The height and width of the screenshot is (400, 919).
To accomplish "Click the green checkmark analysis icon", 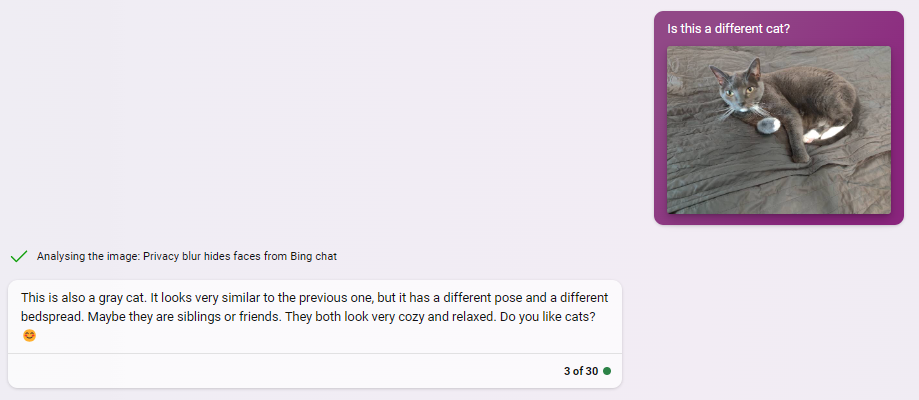I will (x=19, y=256).
